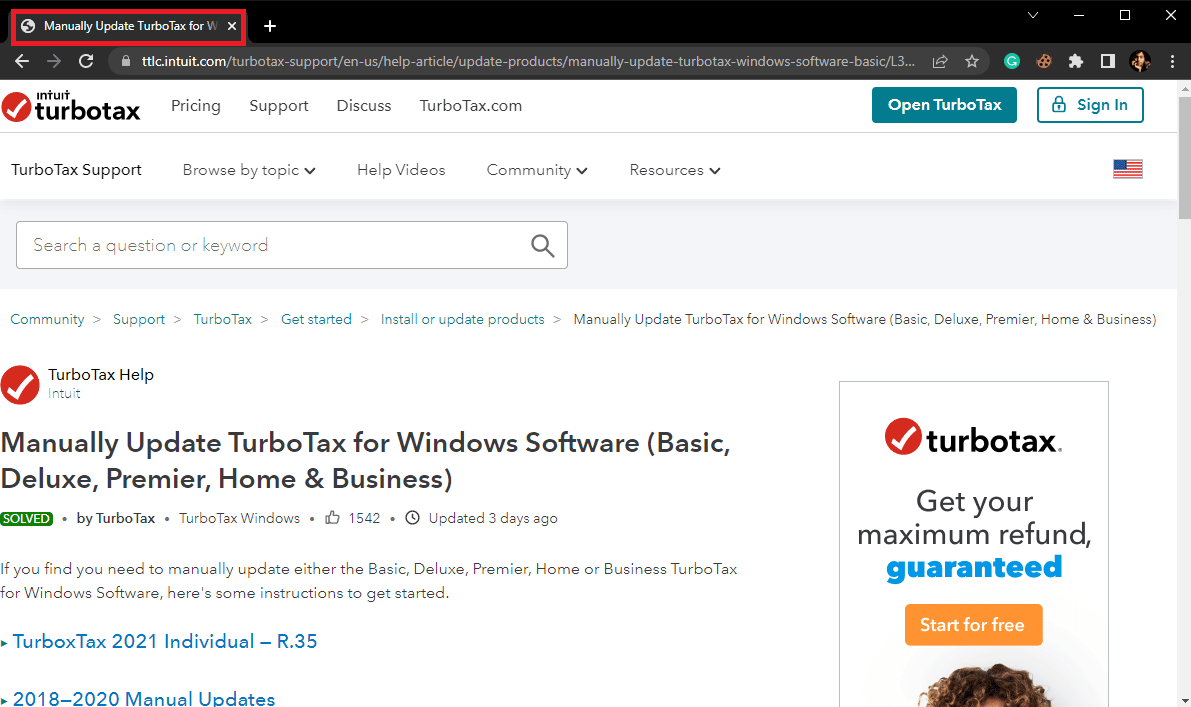Close the Manually Update TurboTax tab
Image resolution: width=1191 pixels, height=707 pixels.
(232, 26)
